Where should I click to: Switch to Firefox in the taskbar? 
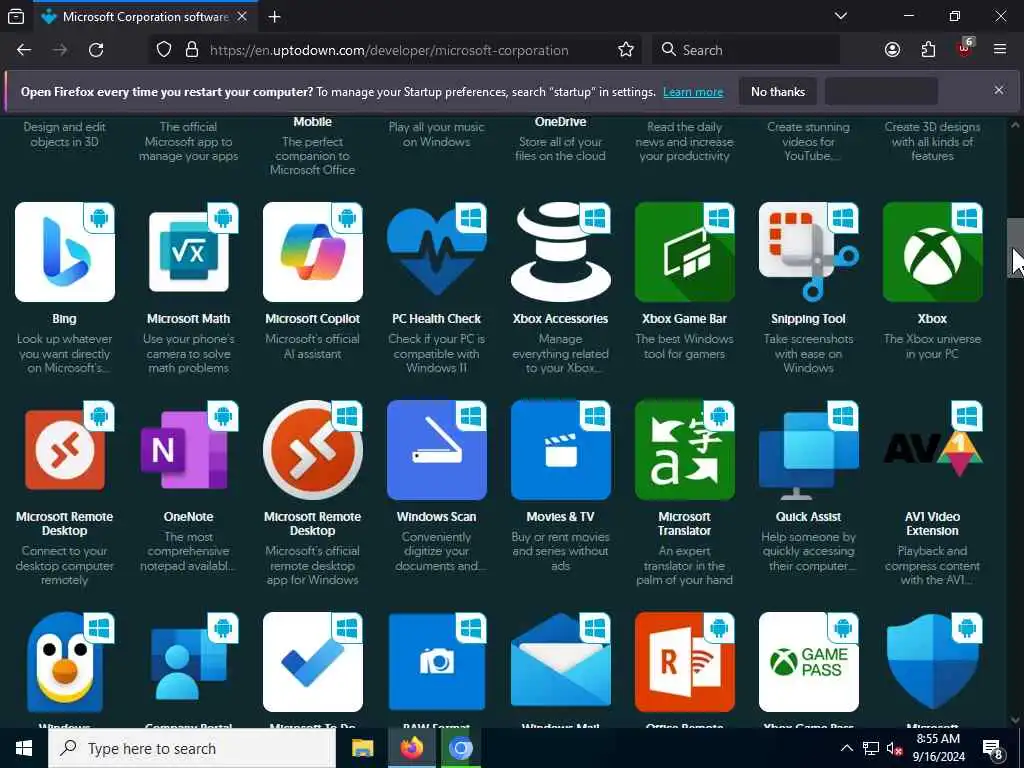click(x=411, y=748)
